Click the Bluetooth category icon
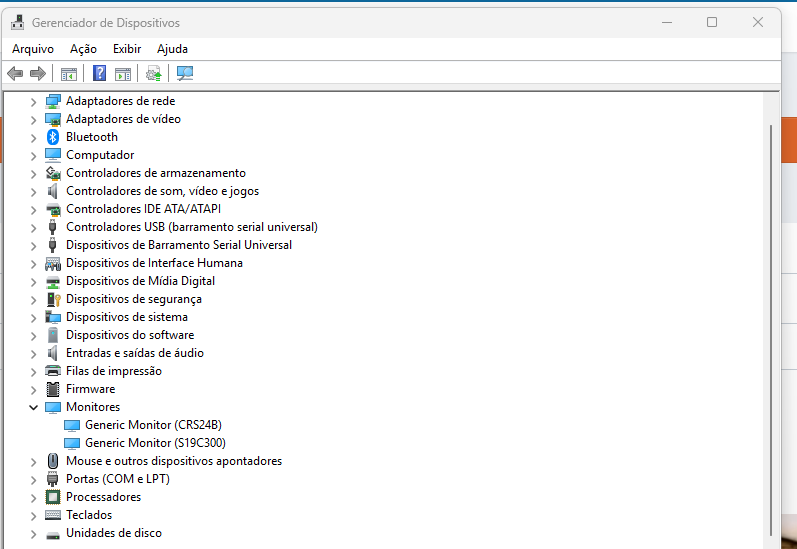The width and height of the screenshot is (797, 549). [53, 137]
